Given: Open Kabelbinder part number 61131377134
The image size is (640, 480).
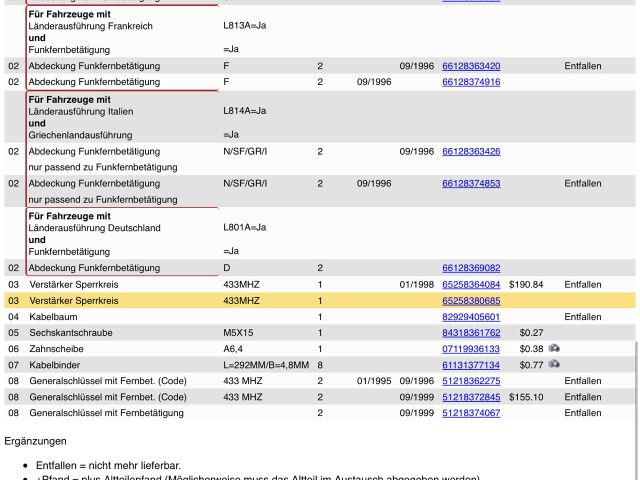Looking at the screenshot, I should [471, 365].
